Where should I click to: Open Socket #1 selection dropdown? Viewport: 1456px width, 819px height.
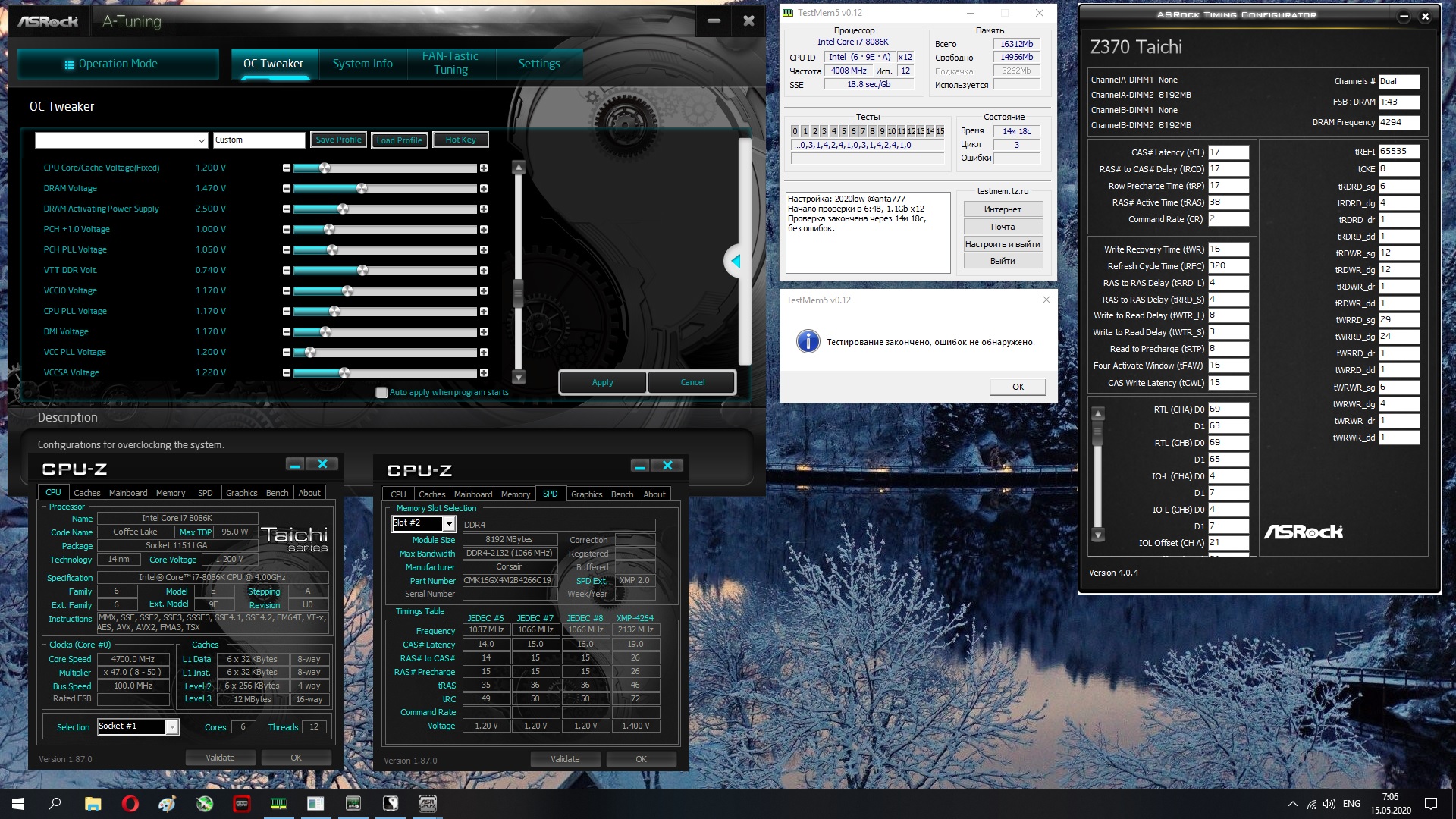172,726
